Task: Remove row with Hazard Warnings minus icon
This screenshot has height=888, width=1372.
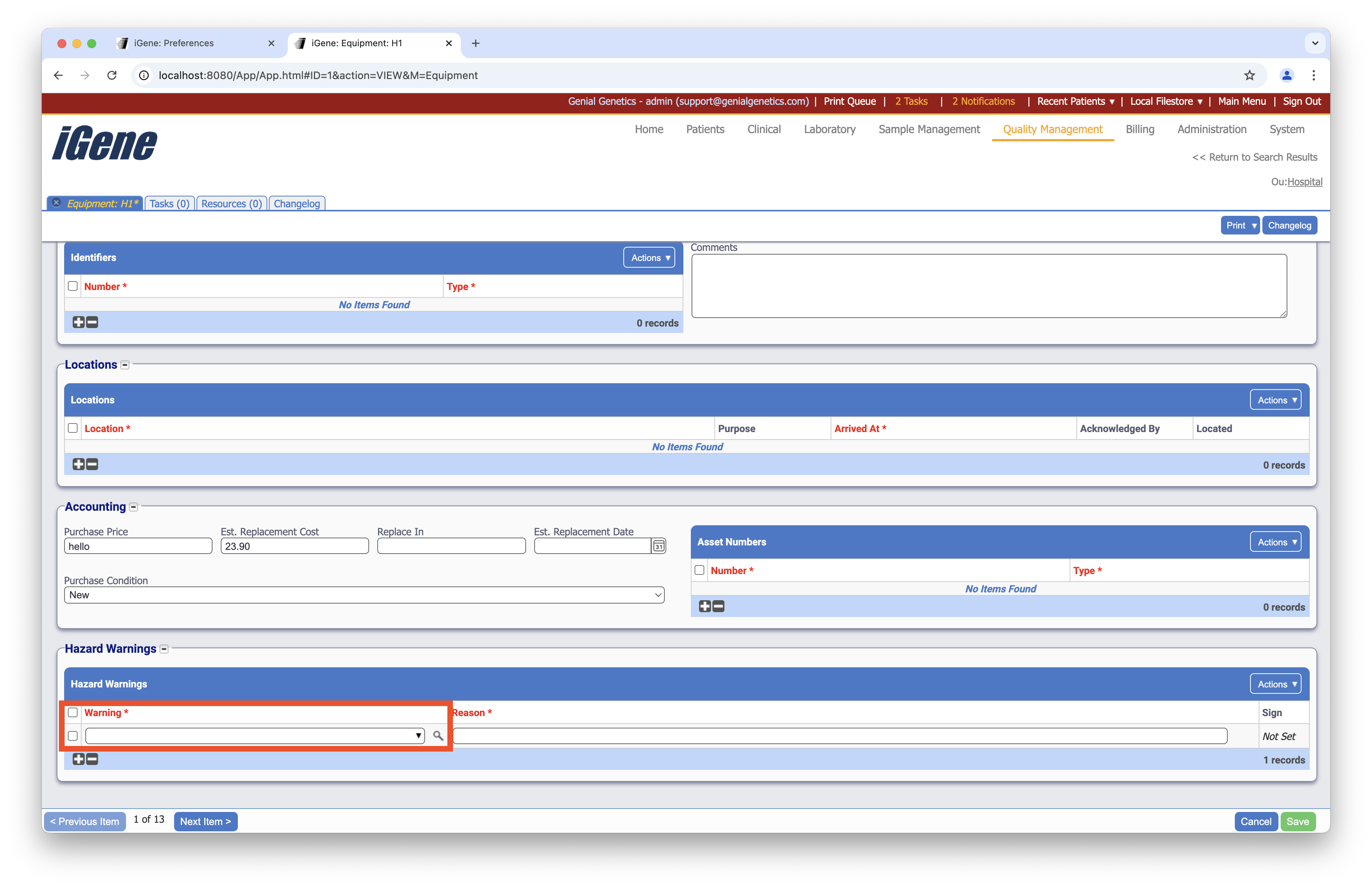Action: (x=92, y=759)
